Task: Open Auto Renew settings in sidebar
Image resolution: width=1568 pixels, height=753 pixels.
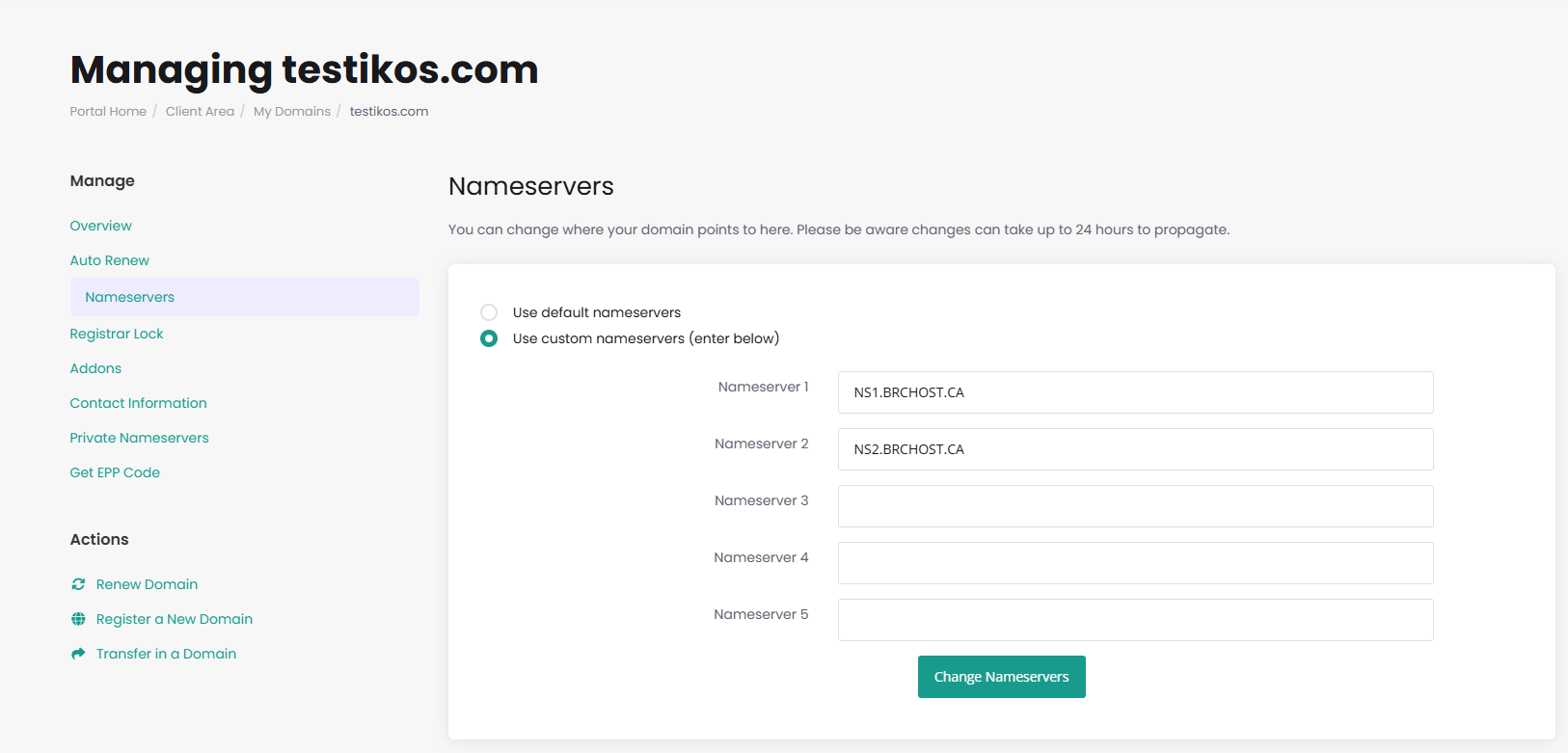Action: [109, 260]
